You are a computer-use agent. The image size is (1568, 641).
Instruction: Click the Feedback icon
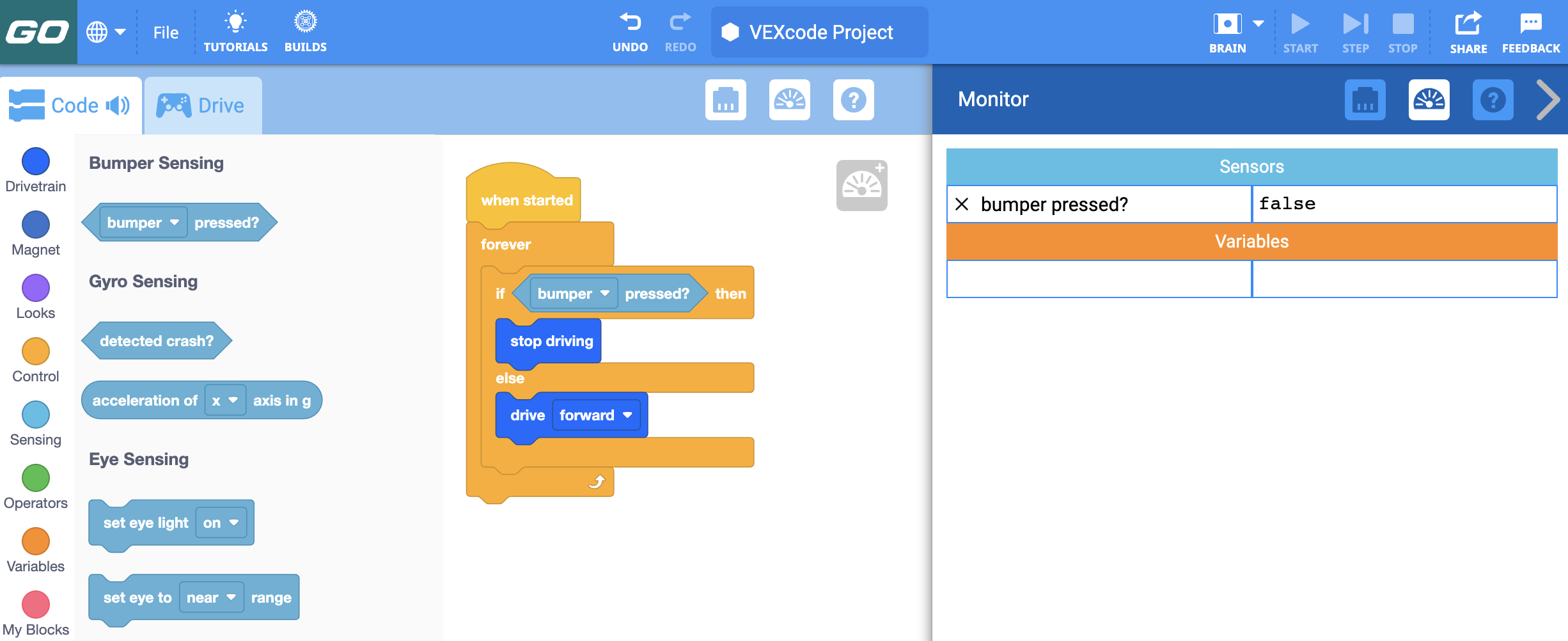coord(1531,26)
